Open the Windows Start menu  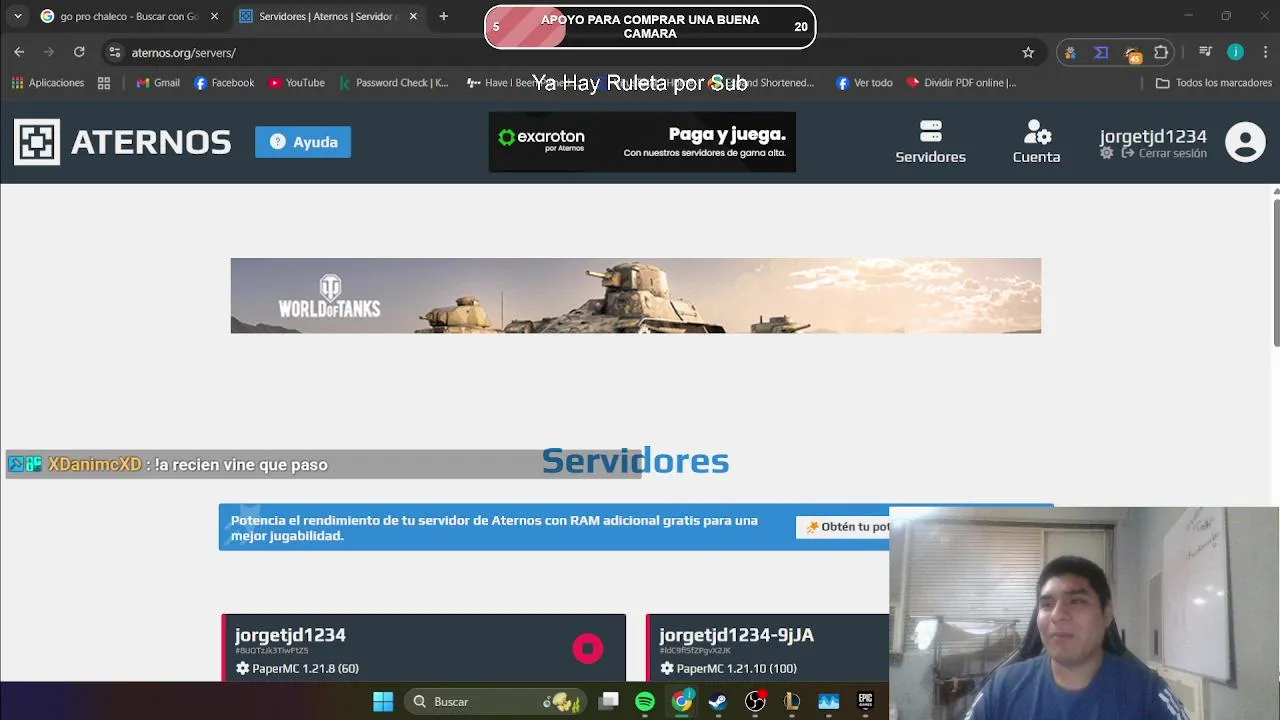(x=383, y=702)
